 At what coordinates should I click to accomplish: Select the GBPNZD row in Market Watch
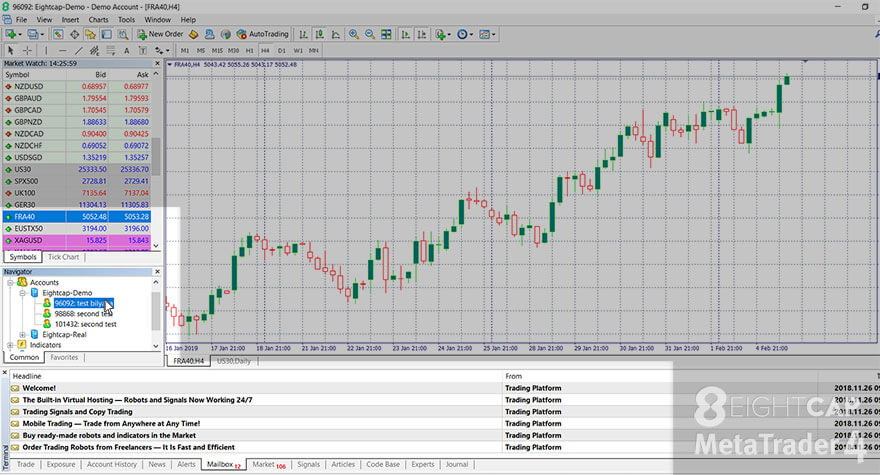(77, 122)
